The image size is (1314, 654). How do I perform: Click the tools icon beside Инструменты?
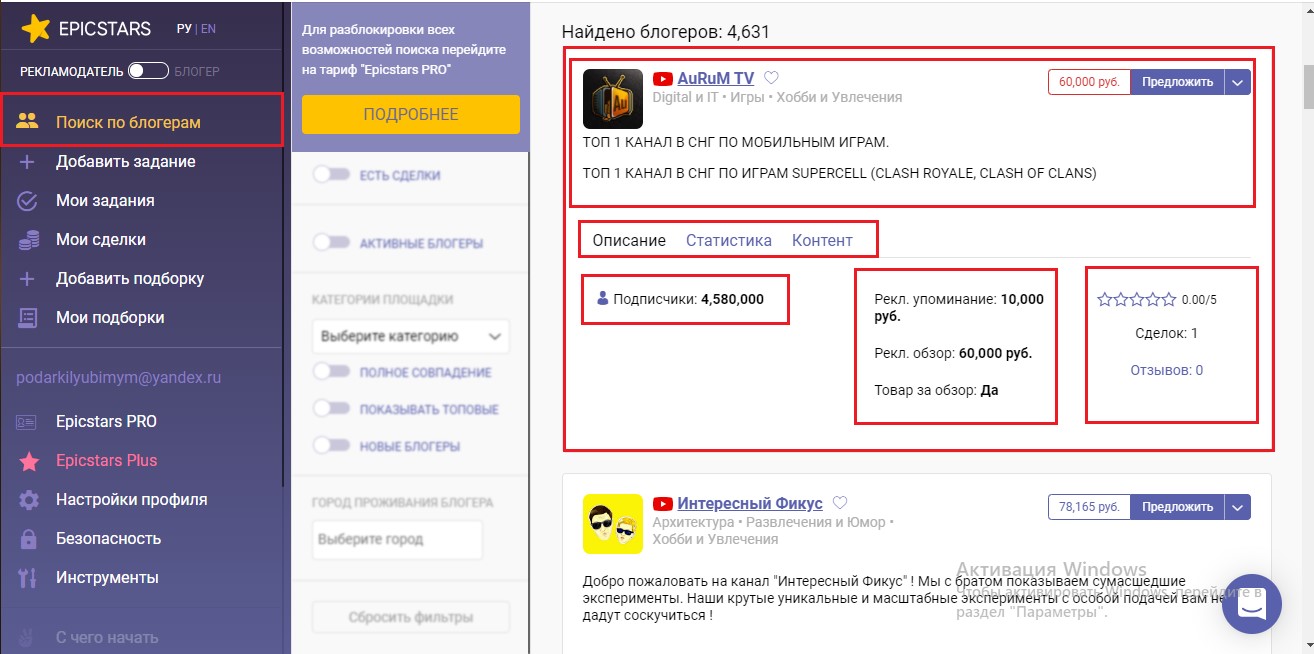(x=28, y=577)
